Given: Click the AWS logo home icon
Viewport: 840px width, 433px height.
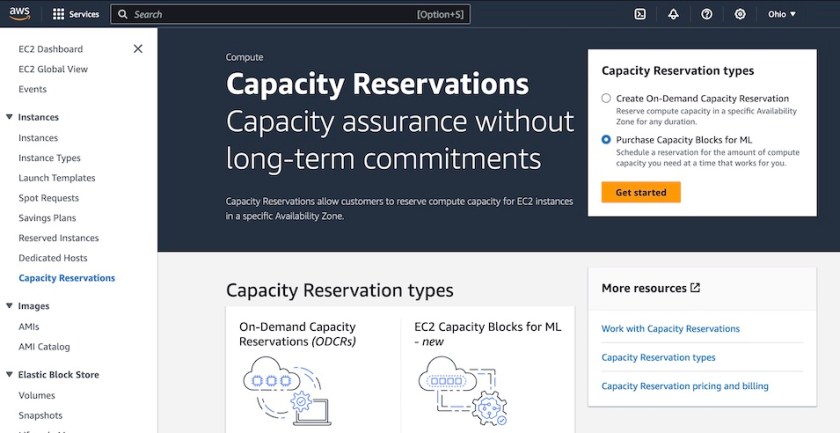Looking at the screenshot, I should click(x=21, y=14).
